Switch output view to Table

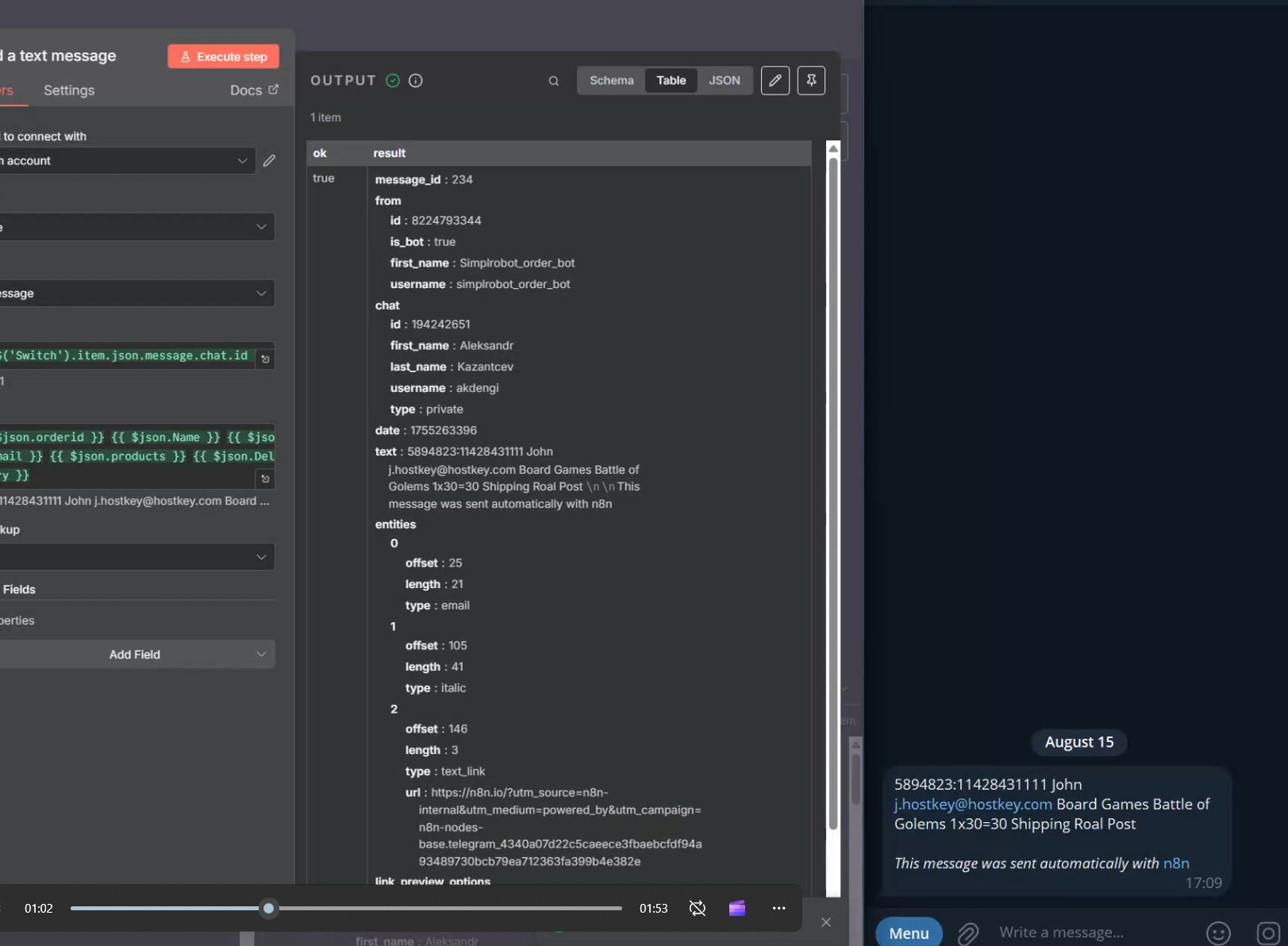click(671, 80)
